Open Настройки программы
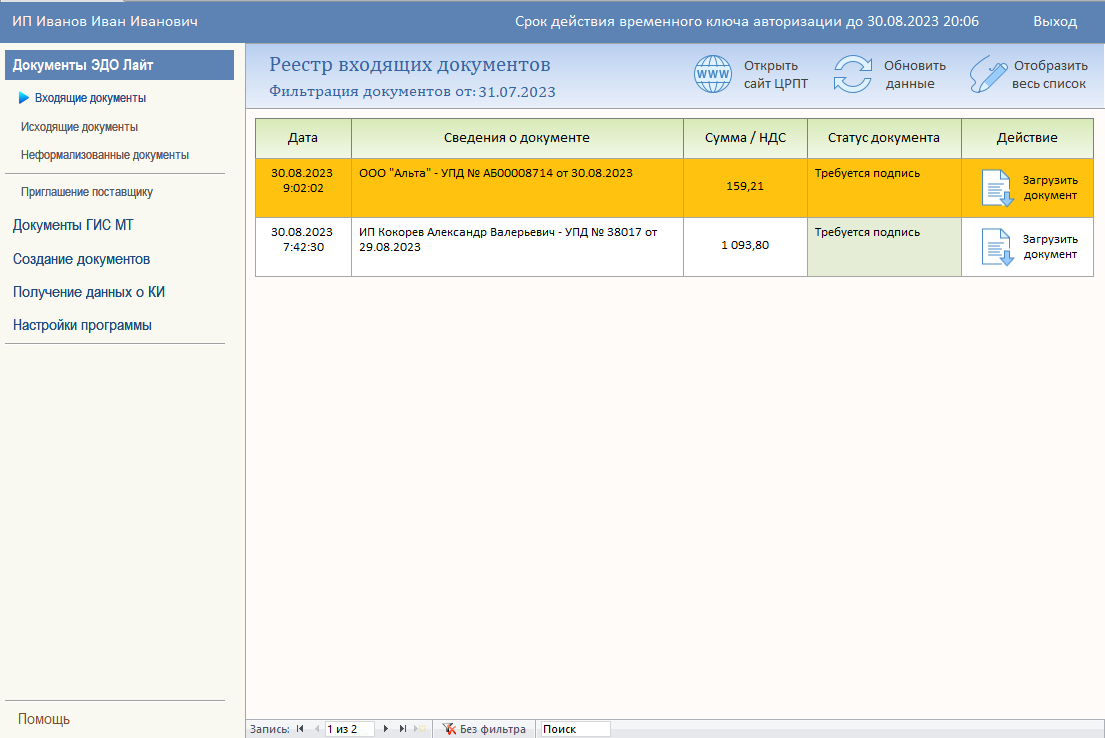1105x738 pixels. click(x=82, y=324)
